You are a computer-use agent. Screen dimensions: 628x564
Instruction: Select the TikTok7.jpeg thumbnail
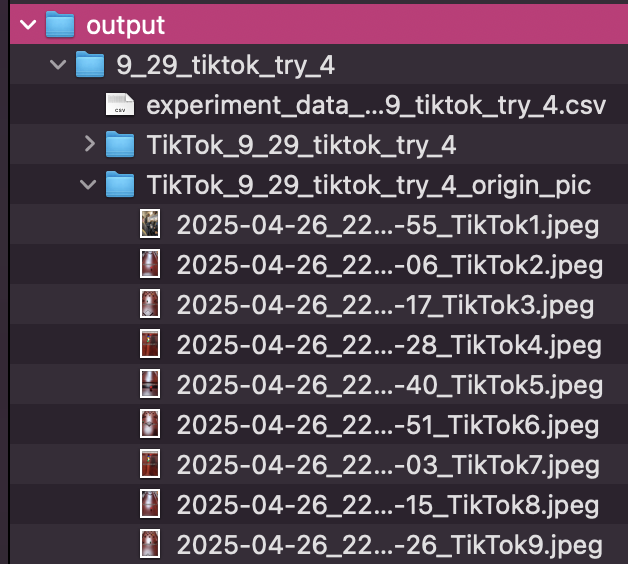point(150,464)
